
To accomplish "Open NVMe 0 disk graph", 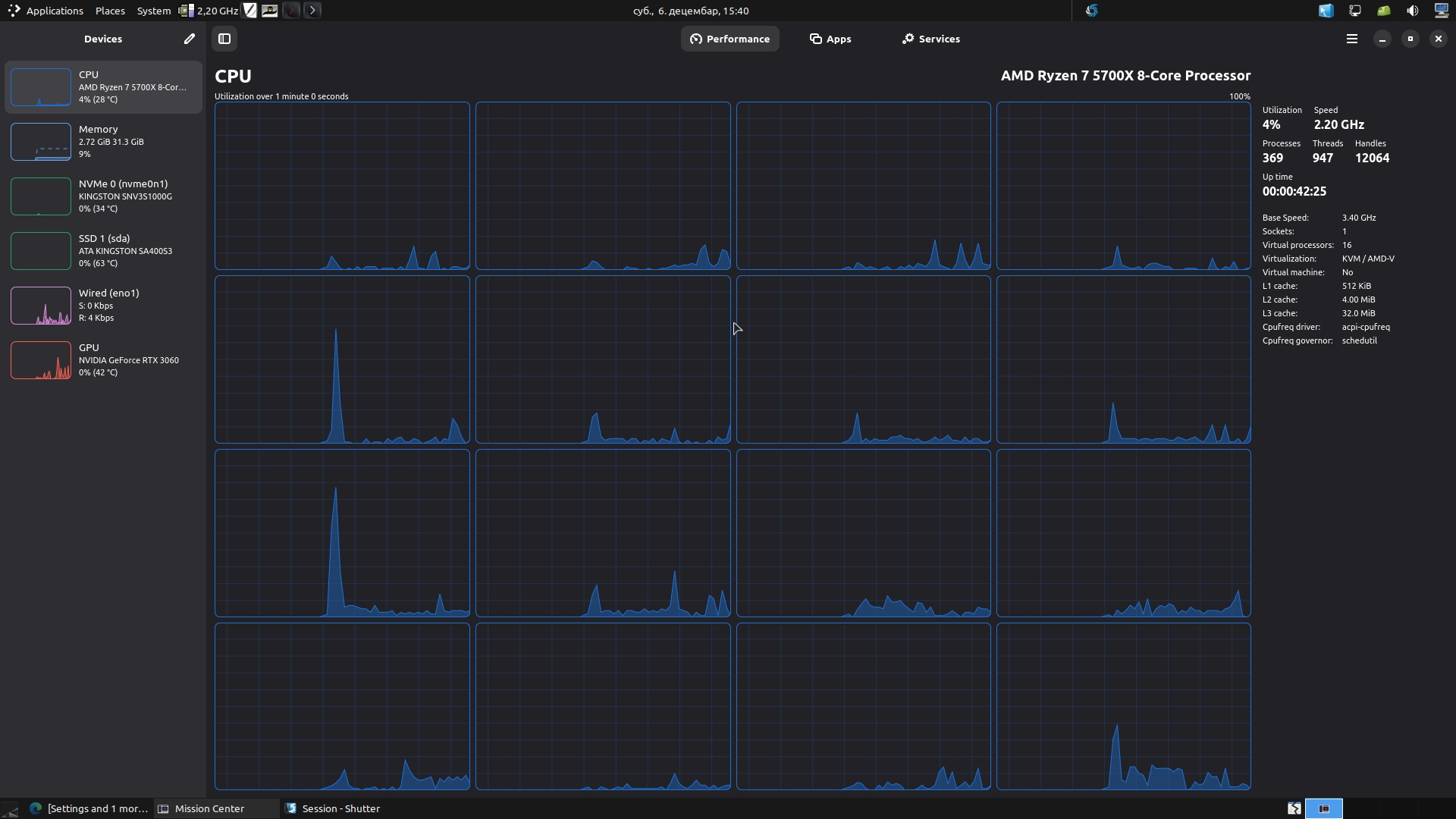I will click(x=103, y=196).
